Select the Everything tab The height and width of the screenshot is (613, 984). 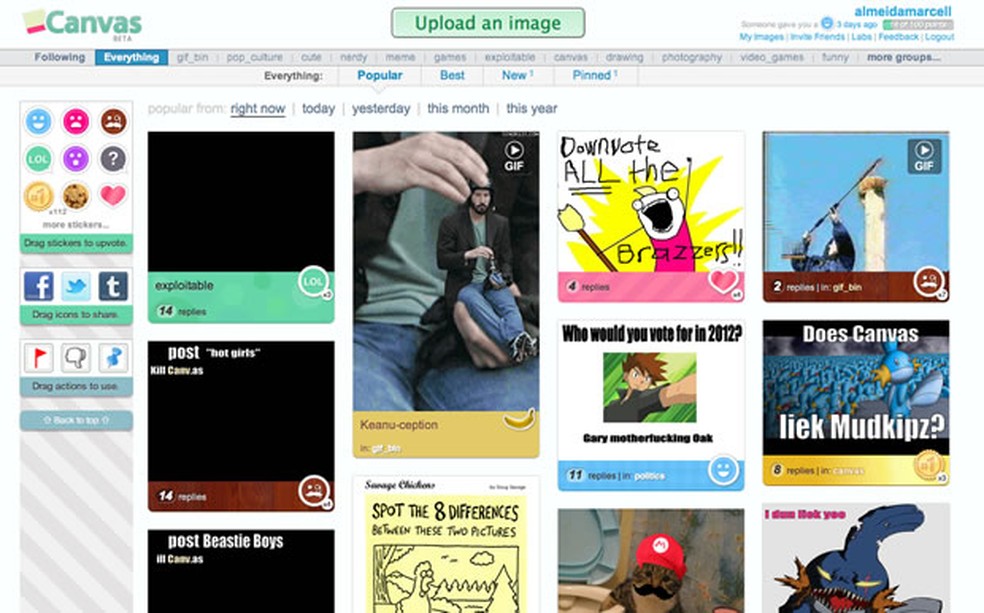131,57
